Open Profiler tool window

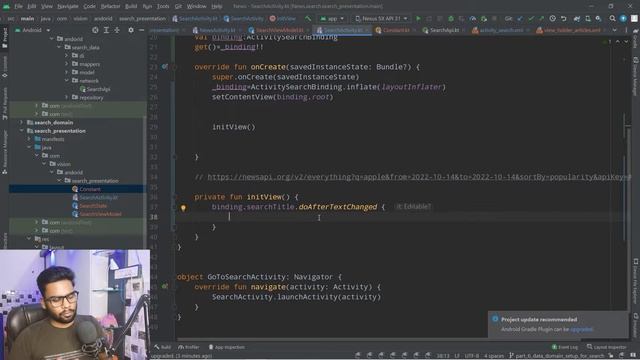coord(189,347)
